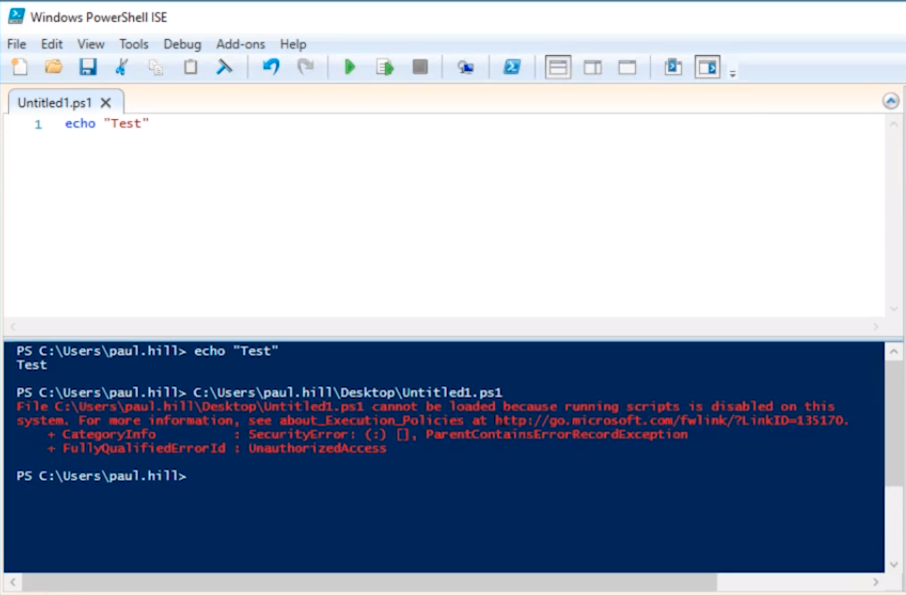Show Command Window icon

(673, 67)
